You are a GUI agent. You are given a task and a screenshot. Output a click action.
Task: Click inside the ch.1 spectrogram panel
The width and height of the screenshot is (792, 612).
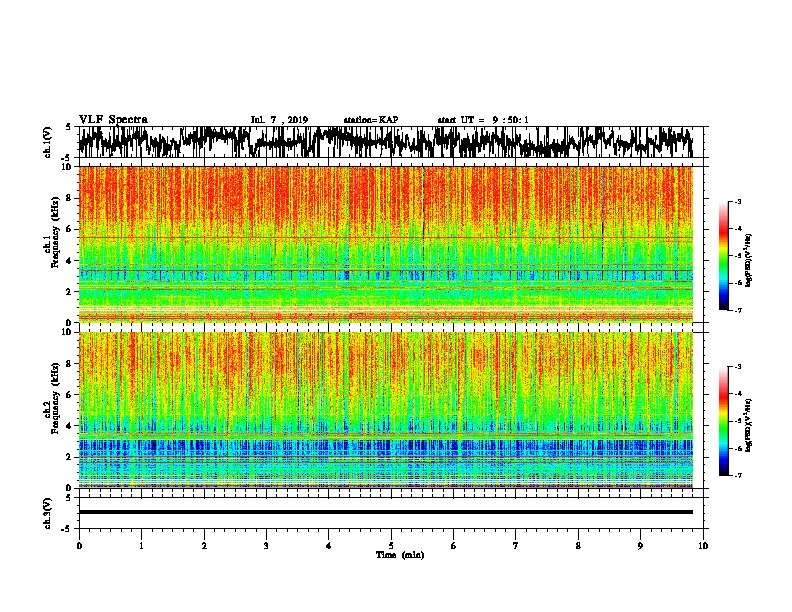385,244
